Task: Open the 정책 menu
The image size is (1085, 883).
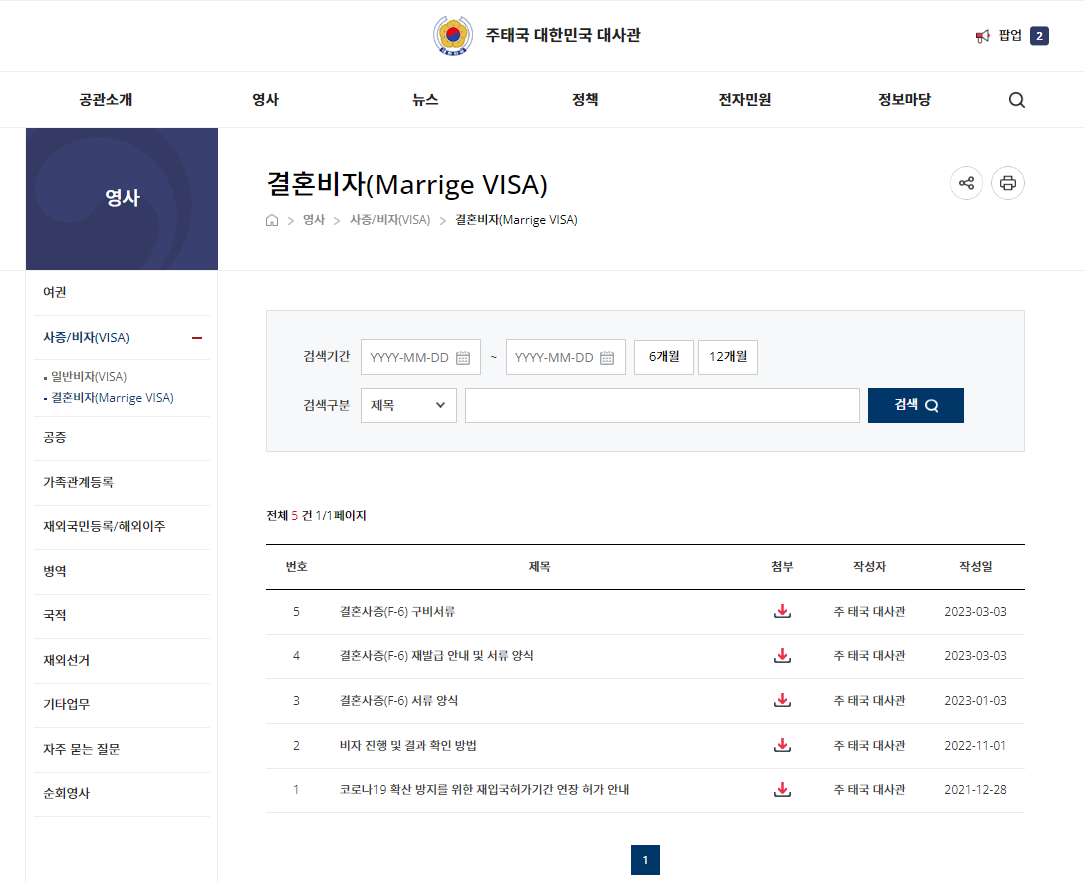Action: 585,100
